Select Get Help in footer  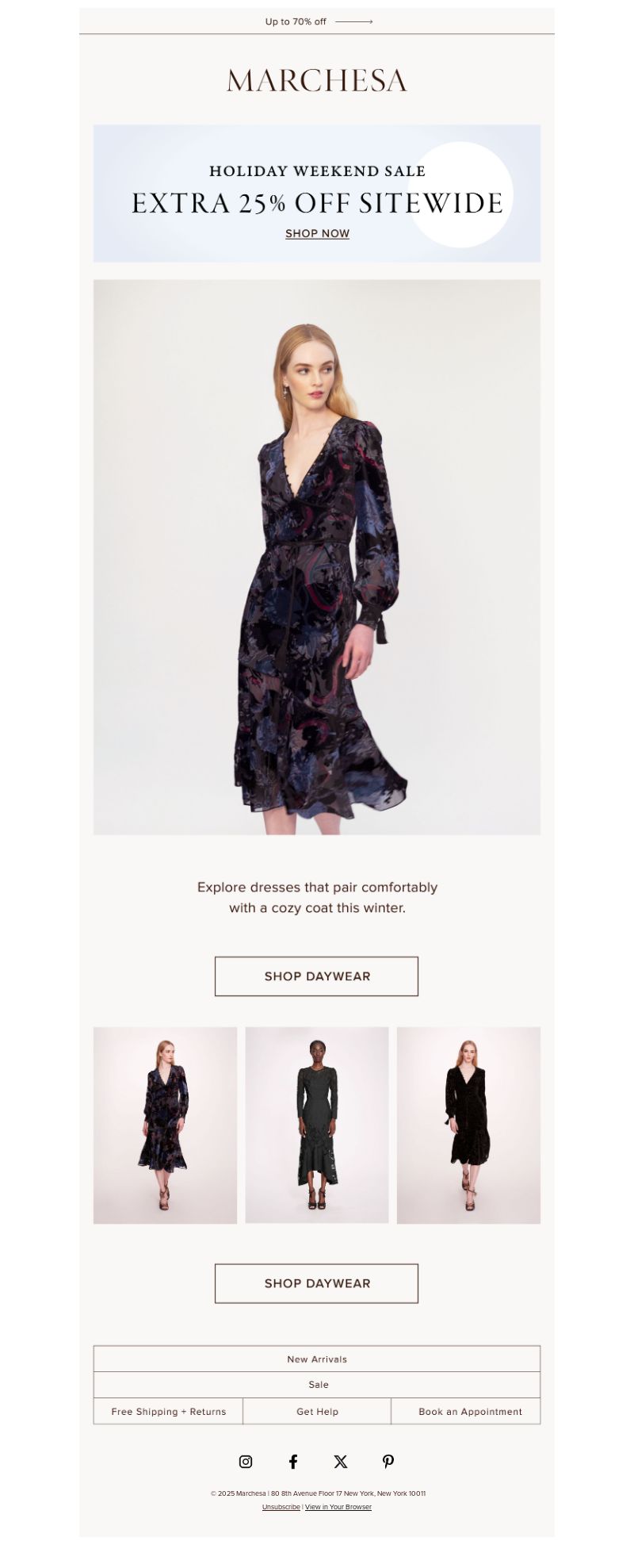click(x=317, y=1411)
